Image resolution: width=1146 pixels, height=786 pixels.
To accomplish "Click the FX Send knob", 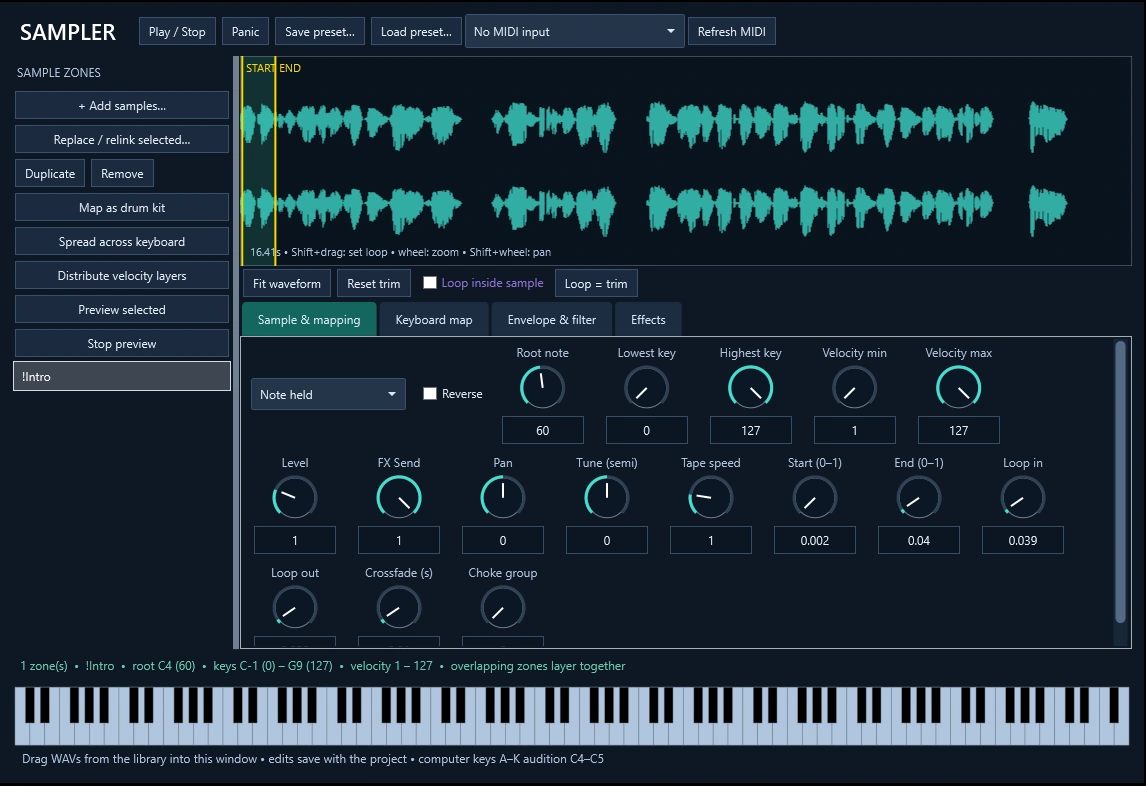I will [x=398, y=498].
